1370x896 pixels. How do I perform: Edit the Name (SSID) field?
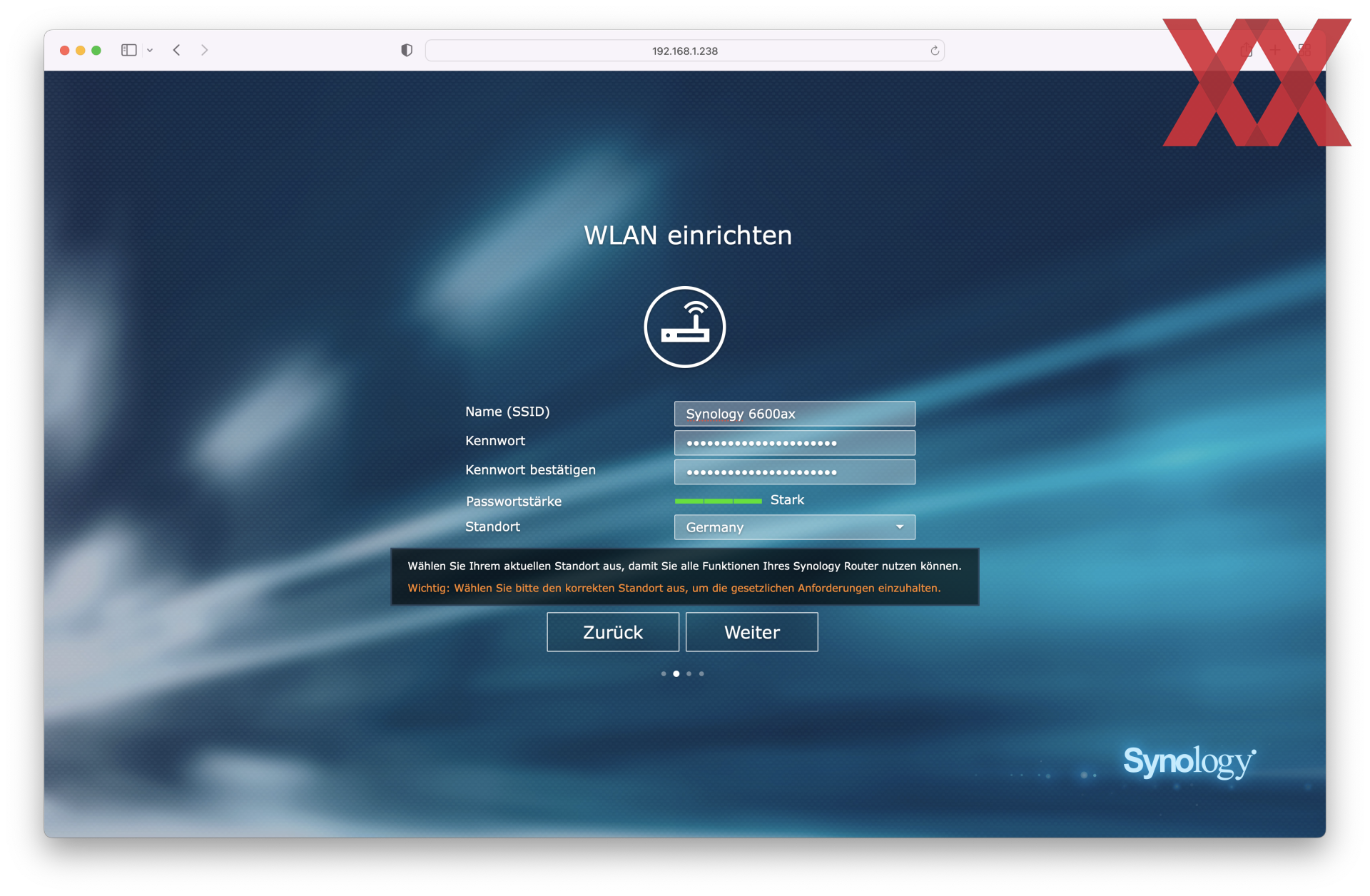click(794, 414)
